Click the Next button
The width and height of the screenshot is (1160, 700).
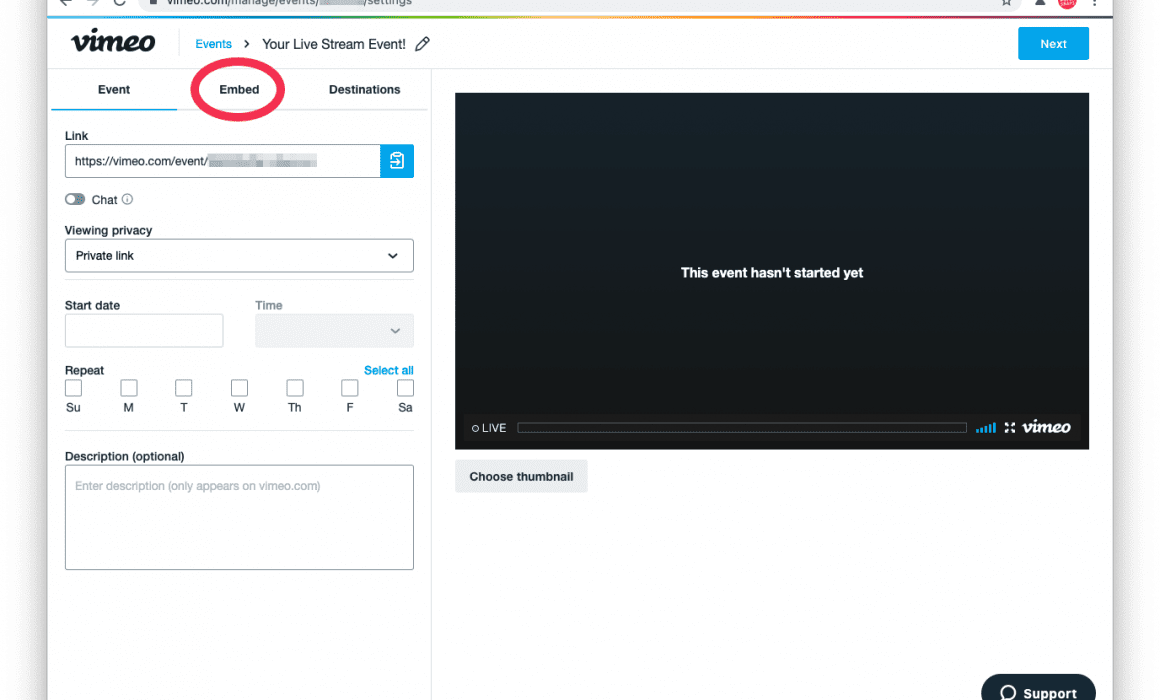(1053, 44)
